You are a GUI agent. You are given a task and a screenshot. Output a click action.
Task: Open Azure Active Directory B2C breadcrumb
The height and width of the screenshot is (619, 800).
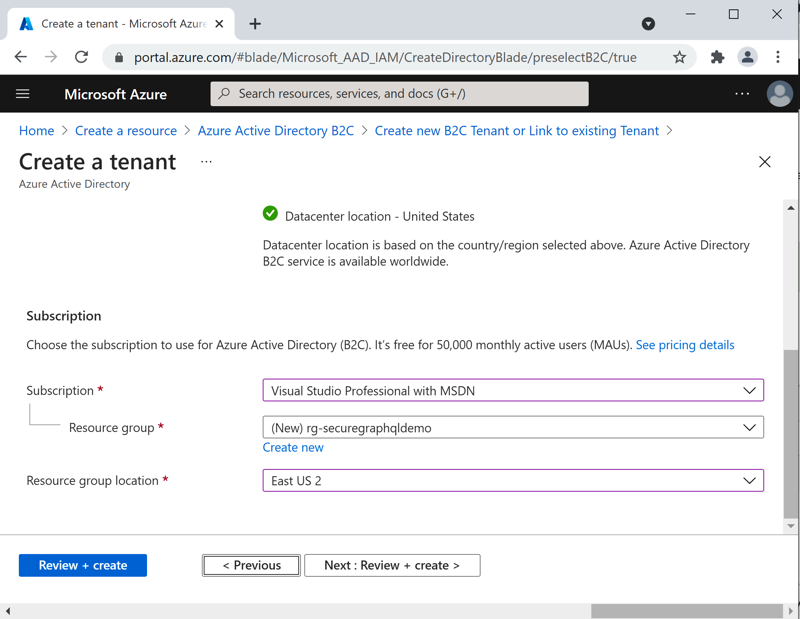276,131
